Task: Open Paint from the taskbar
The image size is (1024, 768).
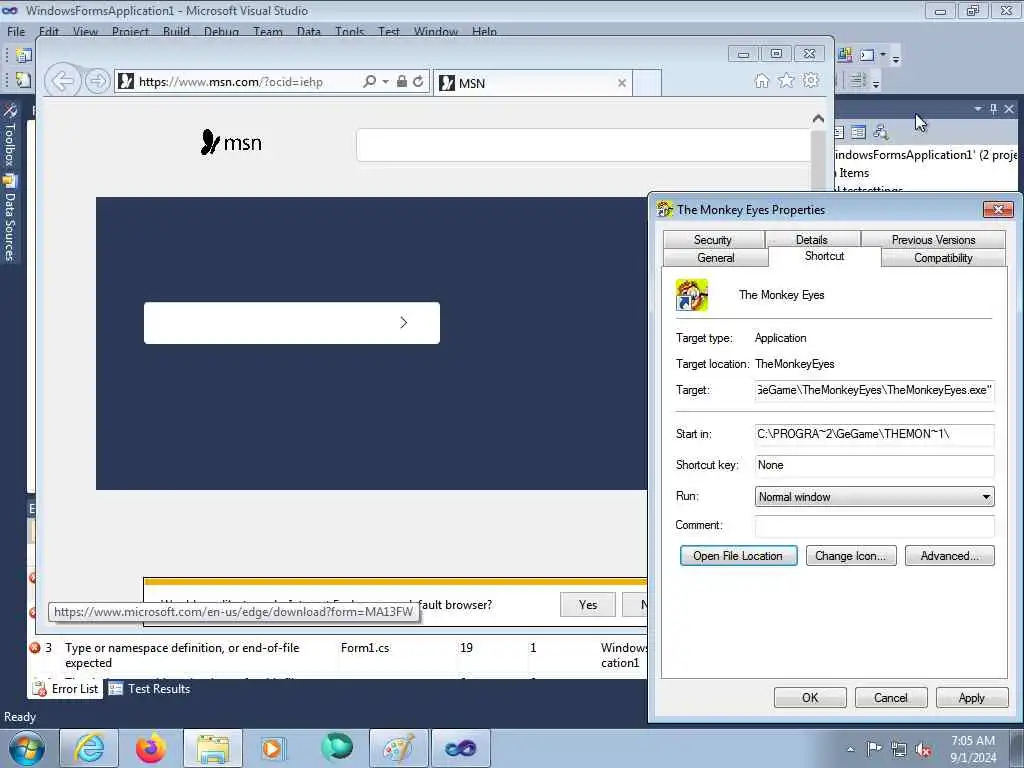Action: 398,748
